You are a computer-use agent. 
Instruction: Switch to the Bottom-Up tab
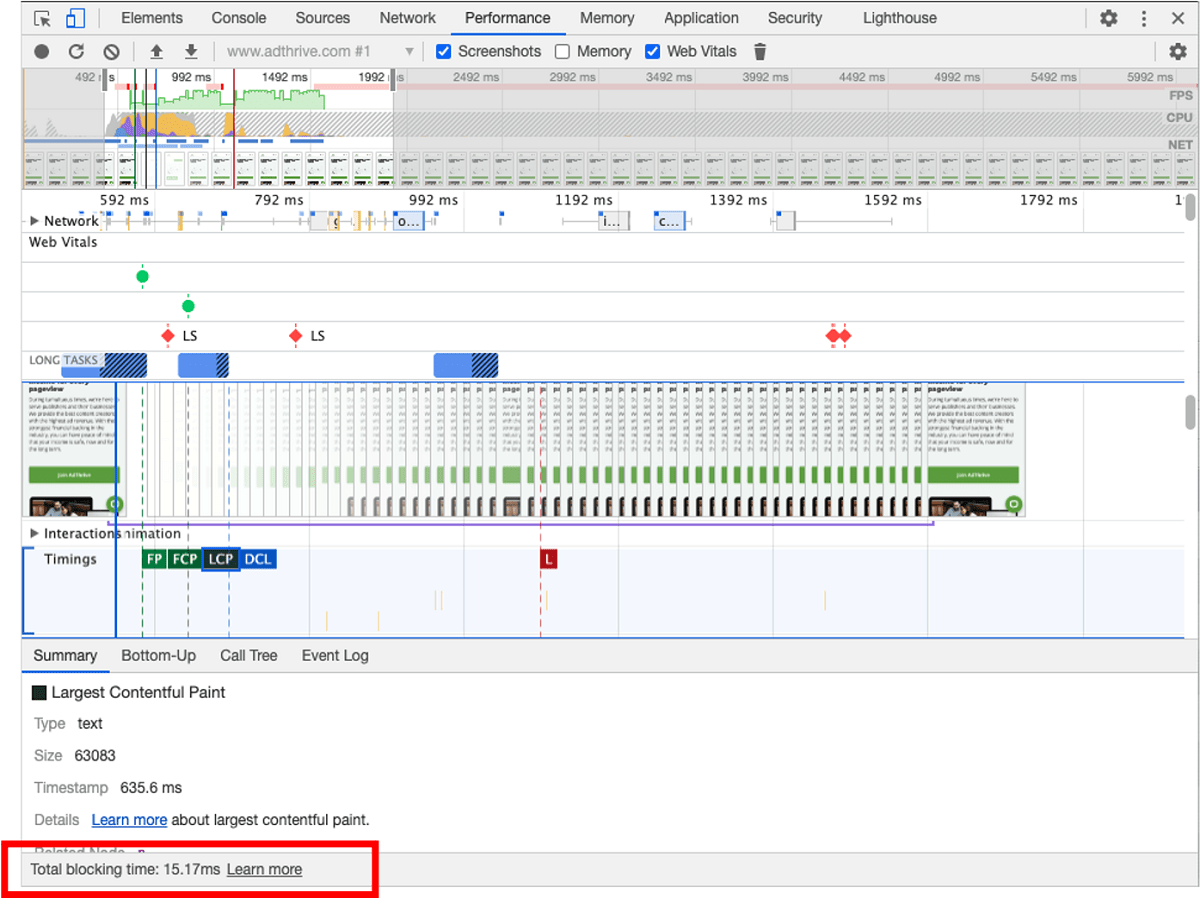(x=159, y=656)
